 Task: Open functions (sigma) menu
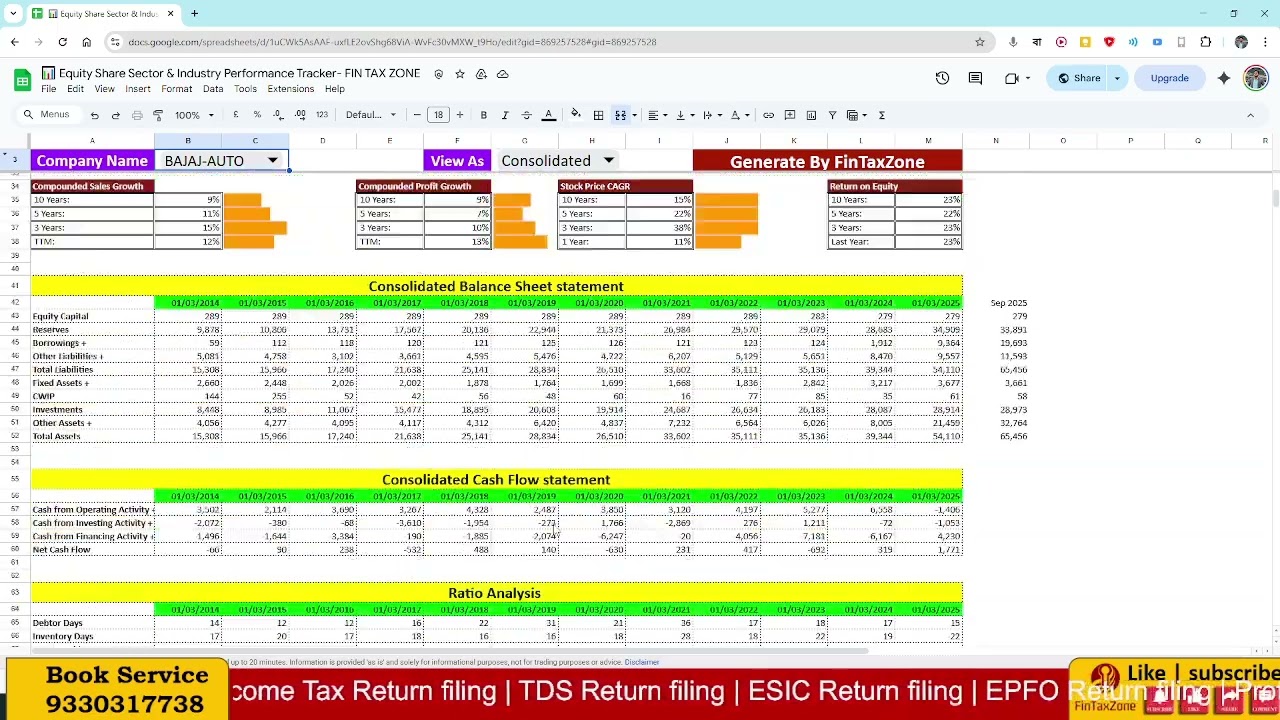click(x=882, y=115)
